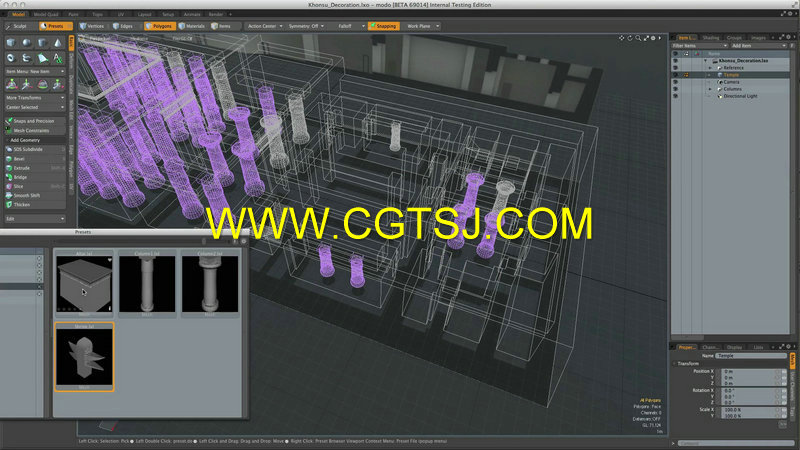800x450 pixels.
Task: Open the Shading tab in right panel
Action: pyautogui.click(x=710, y=38)
